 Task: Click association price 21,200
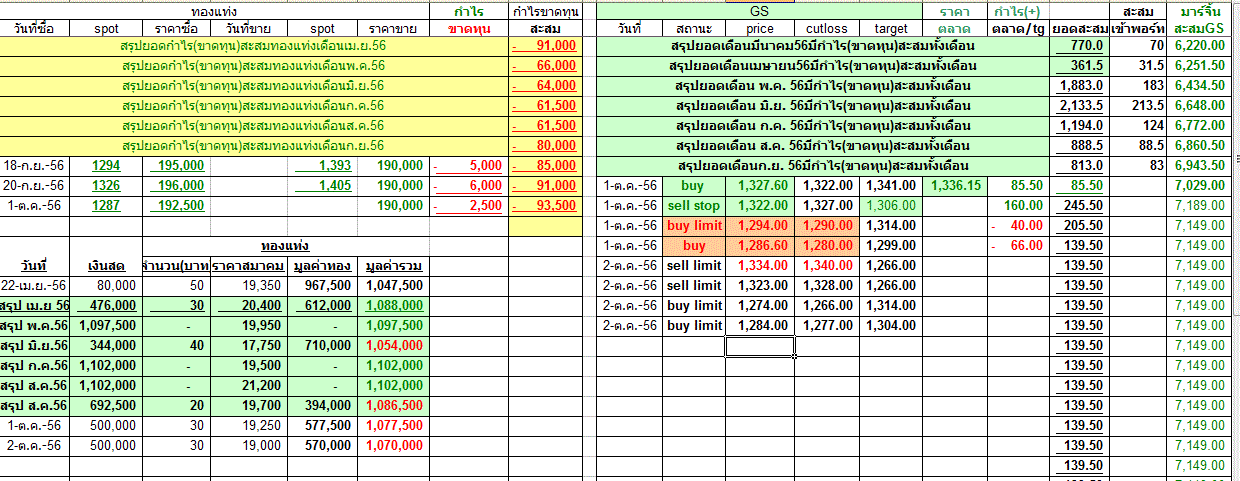pos(249,385)
